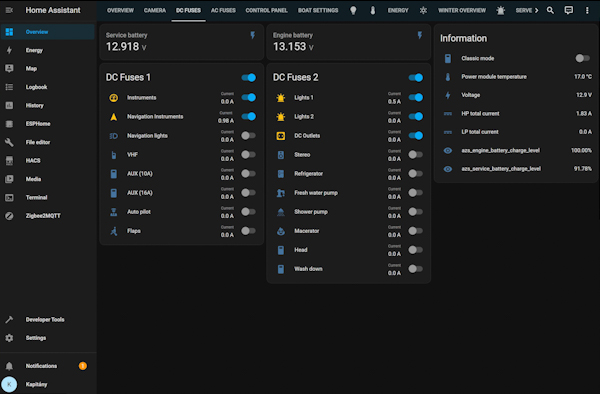Screen dimensions: 600x394
Task: Turn off Navigation Instruments switch
Action: pyautogui.click(x=249, y=116)
